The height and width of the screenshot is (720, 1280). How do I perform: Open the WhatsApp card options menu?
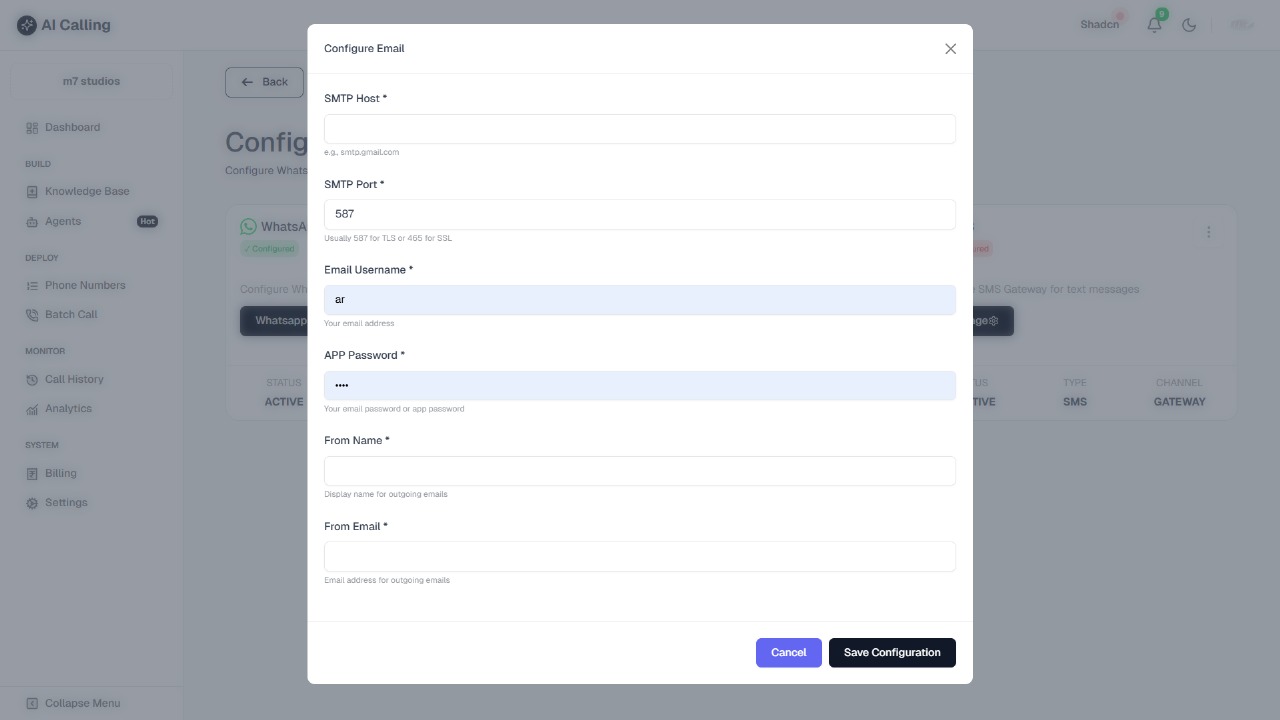pos(1209,231)
